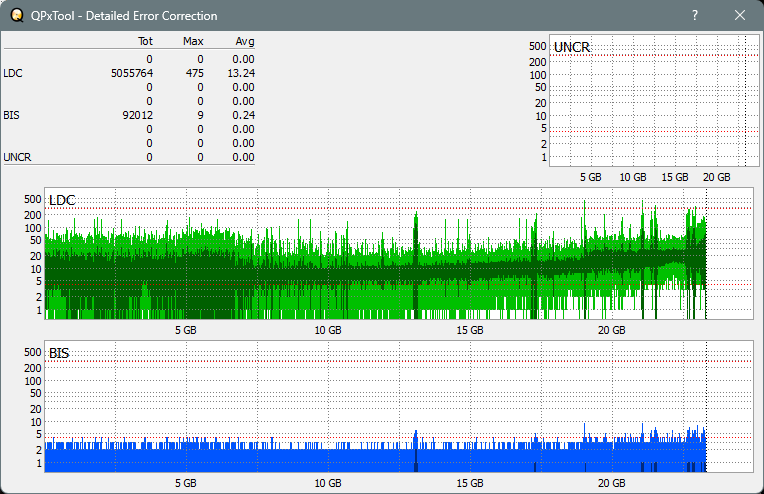Select the BIS average value 0.24
Viewport: 764px width, 494px height.
[x=243, y=115]
